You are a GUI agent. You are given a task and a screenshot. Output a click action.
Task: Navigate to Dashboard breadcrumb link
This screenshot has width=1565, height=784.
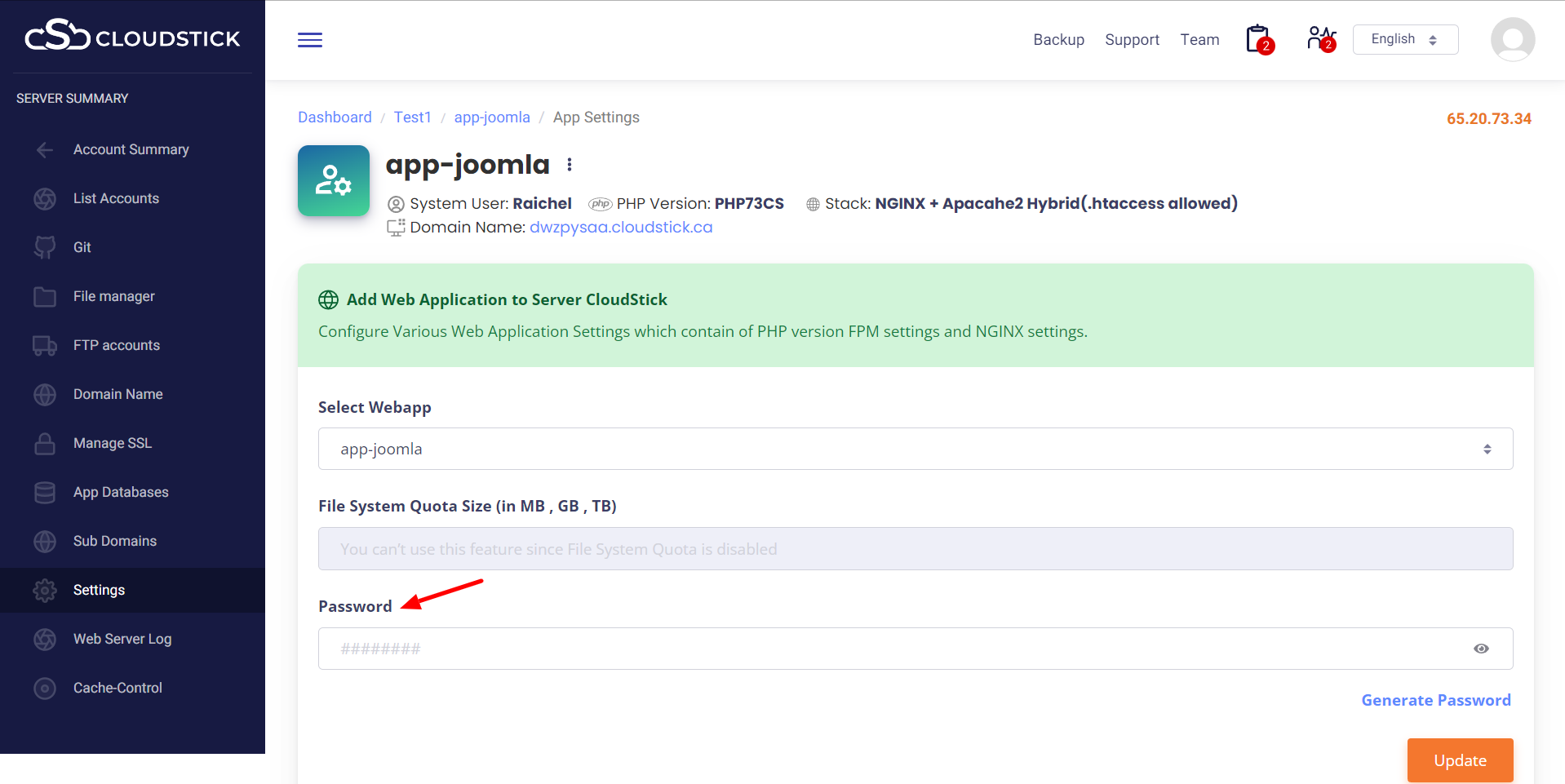pyautogui.click(x=335, y=117)
